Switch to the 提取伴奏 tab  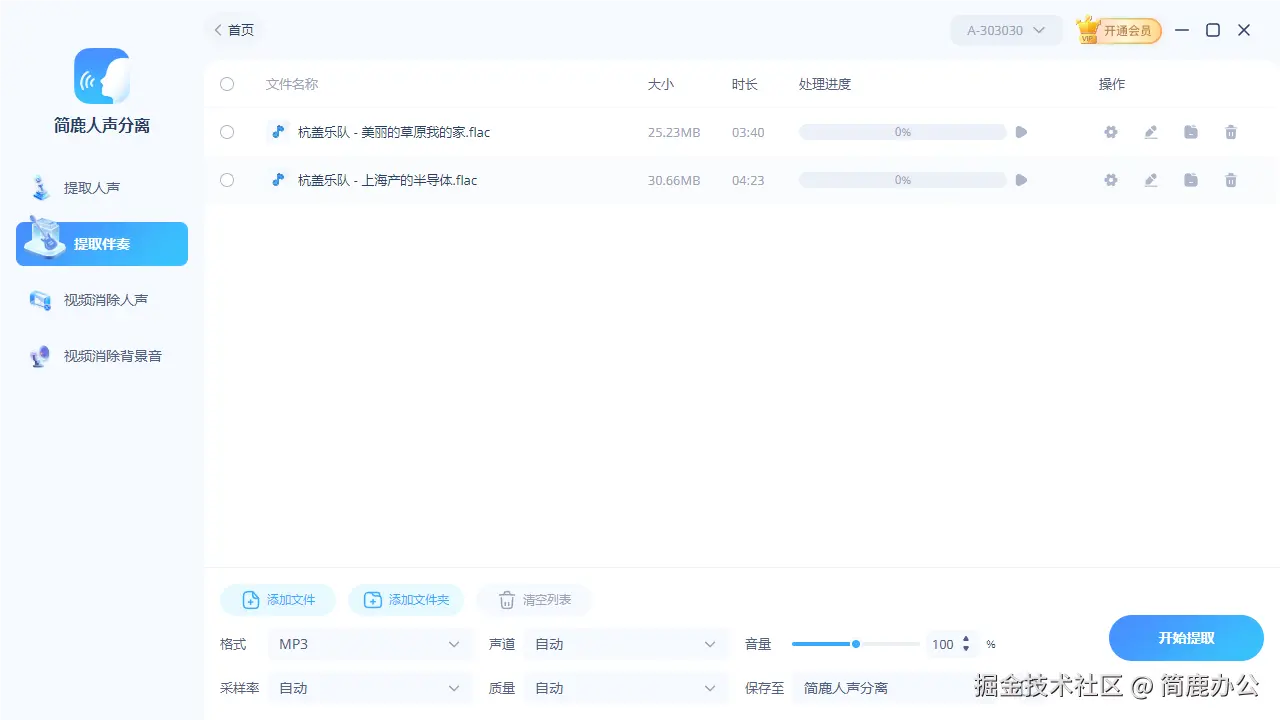pos(101,243)
